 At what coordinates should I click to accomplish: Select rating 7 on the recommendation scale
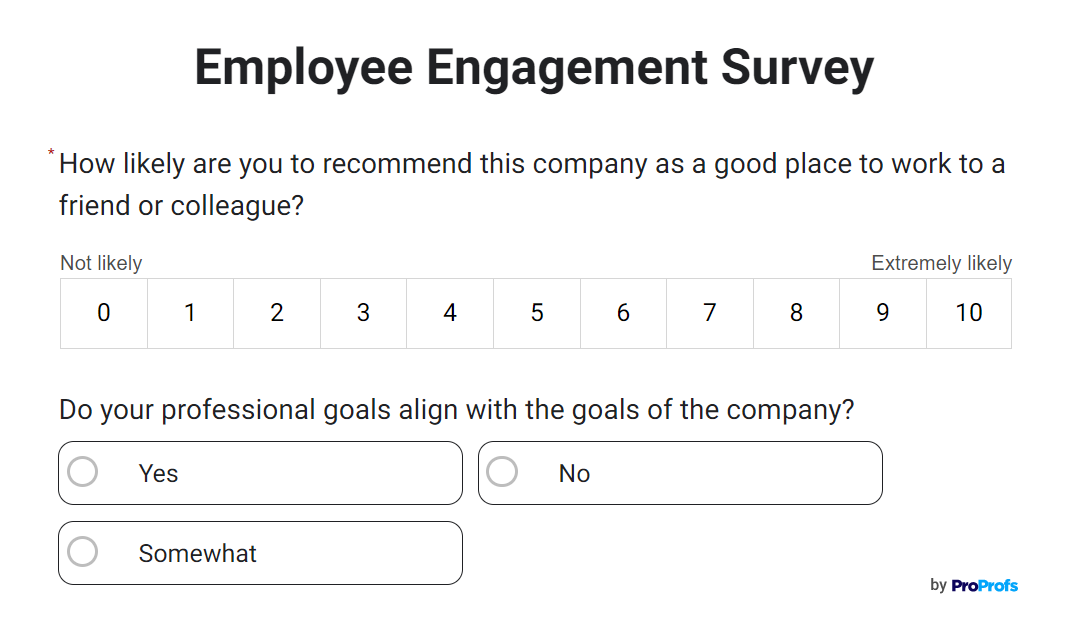click(709, 313)
